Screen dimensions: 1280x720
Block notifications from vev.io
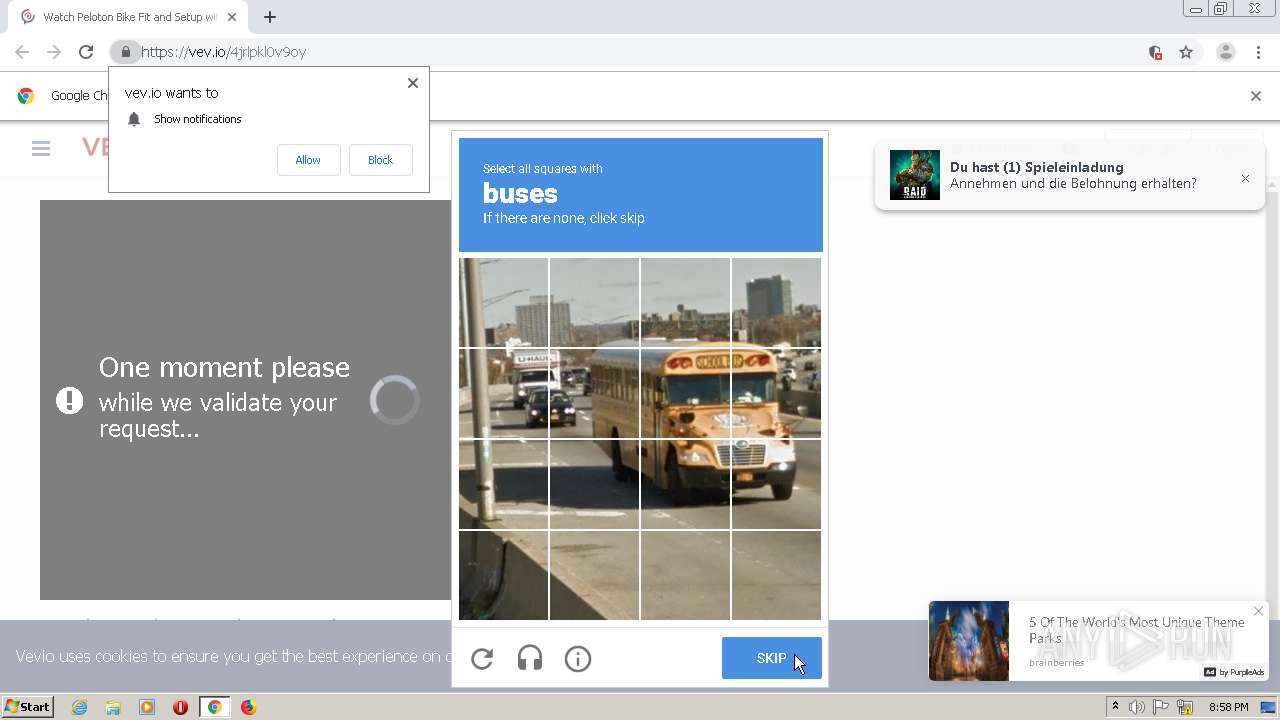coord(380,160)
